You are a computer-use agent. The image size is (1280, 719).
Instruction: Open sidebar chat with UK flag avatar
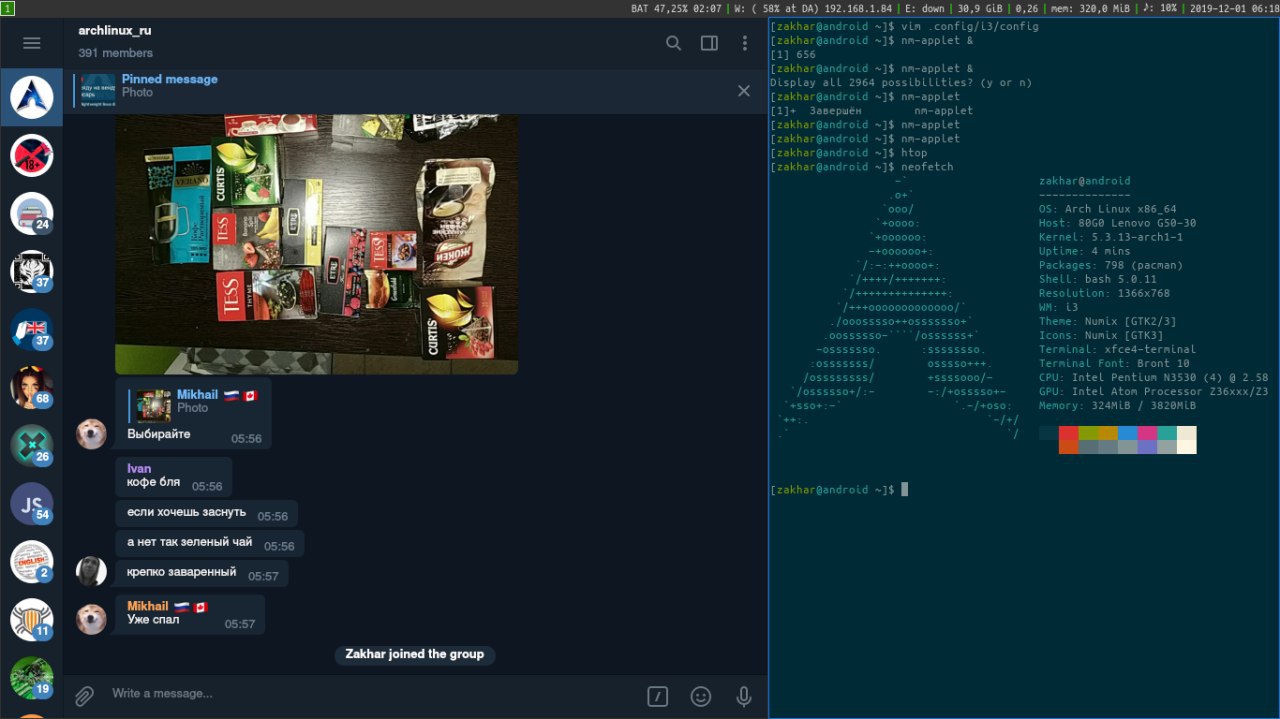point(31,329)
